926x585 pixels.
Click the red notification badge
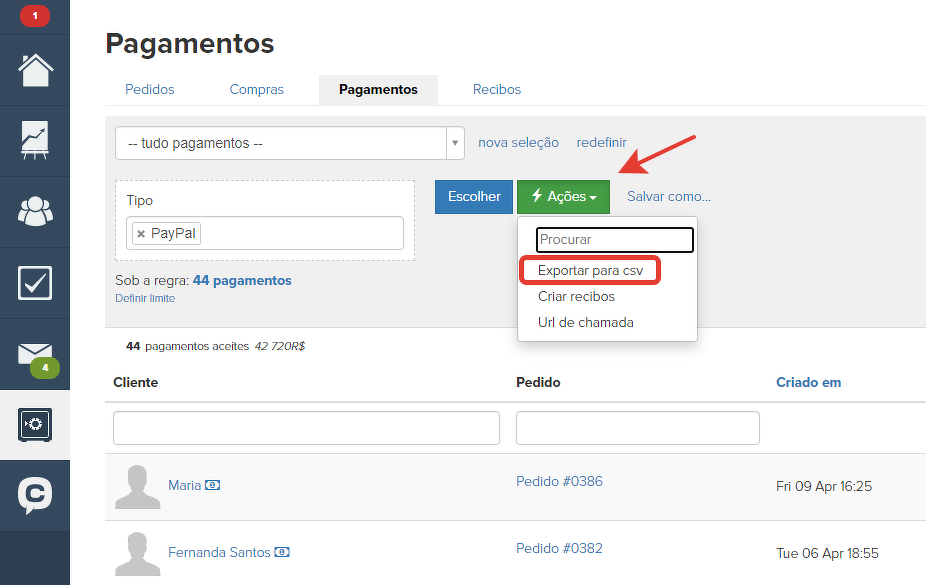coord(35,16)
